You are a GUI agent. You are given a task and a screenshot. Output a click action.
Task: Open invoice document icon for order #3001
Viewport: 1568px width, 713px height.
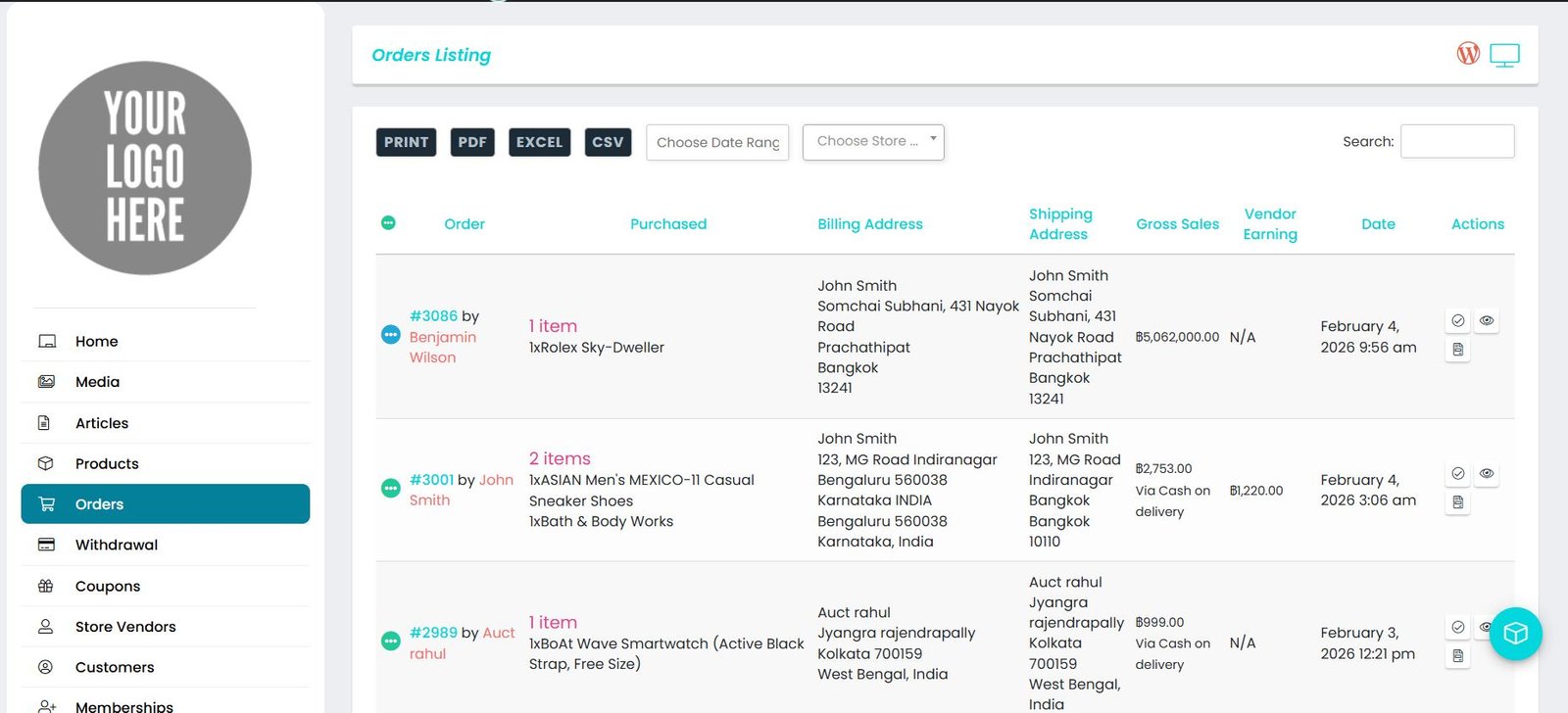pos(1457,502)
